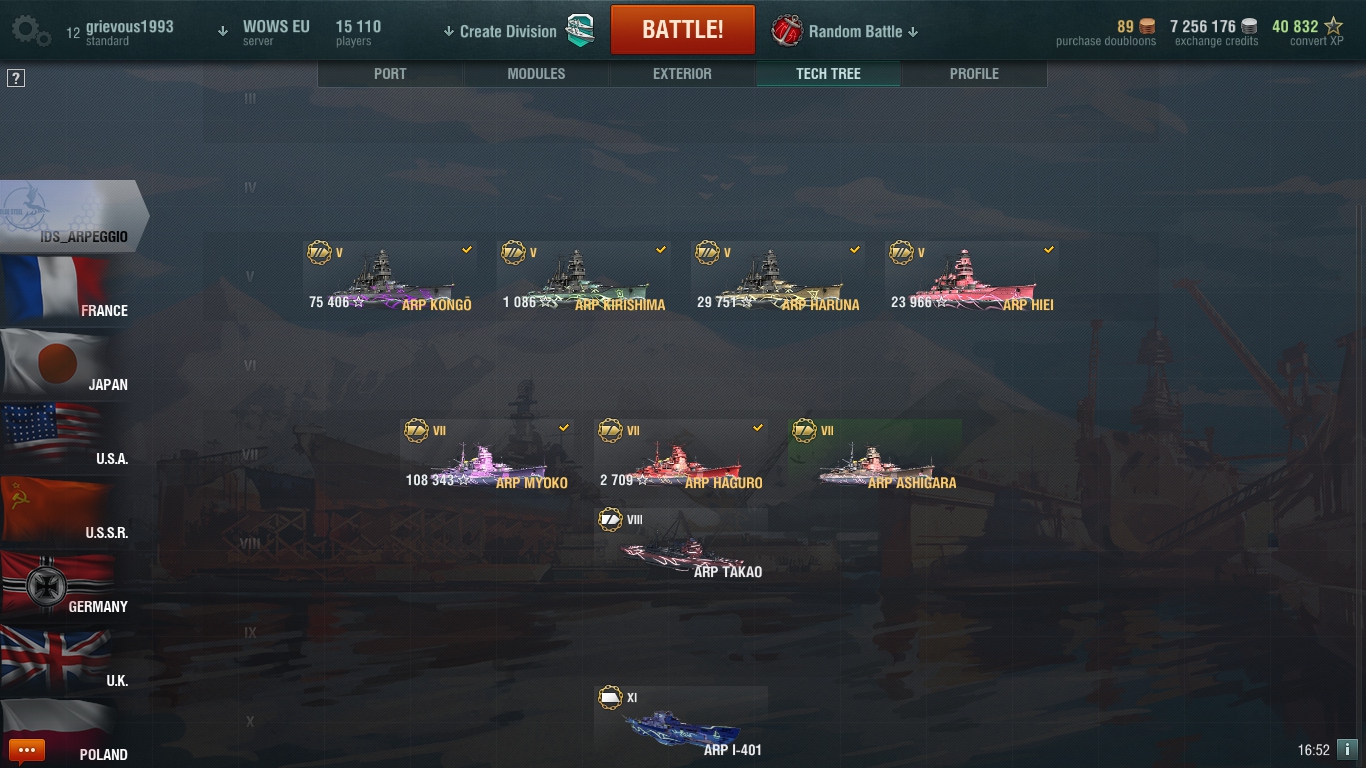This screenshot has height=768, width=1366.
Task: Open the settings gear menu
Action: tap(30, 31)
